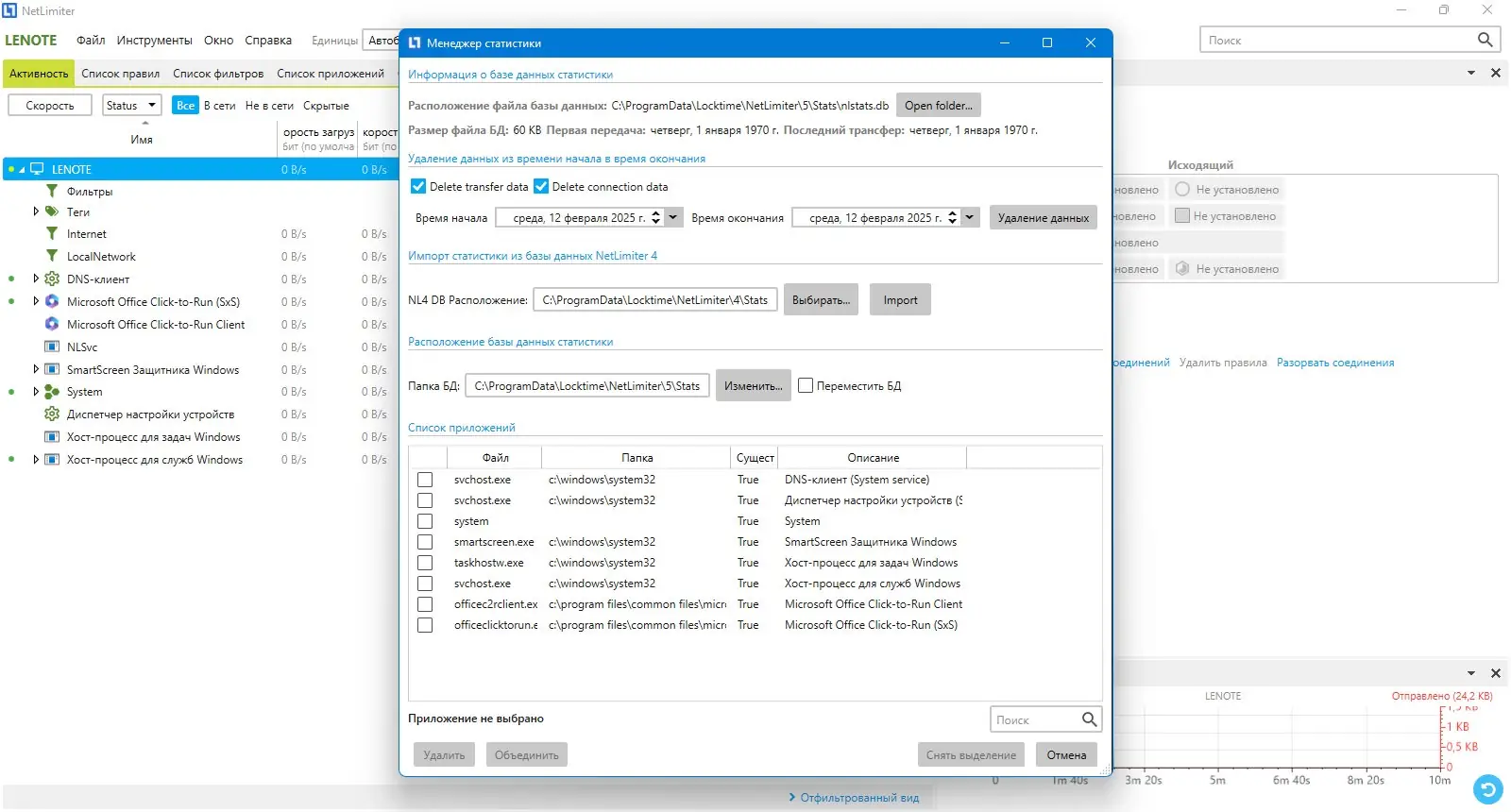Click the Описание column header
Screen dimensions: 1511x812
click(873, 458)
